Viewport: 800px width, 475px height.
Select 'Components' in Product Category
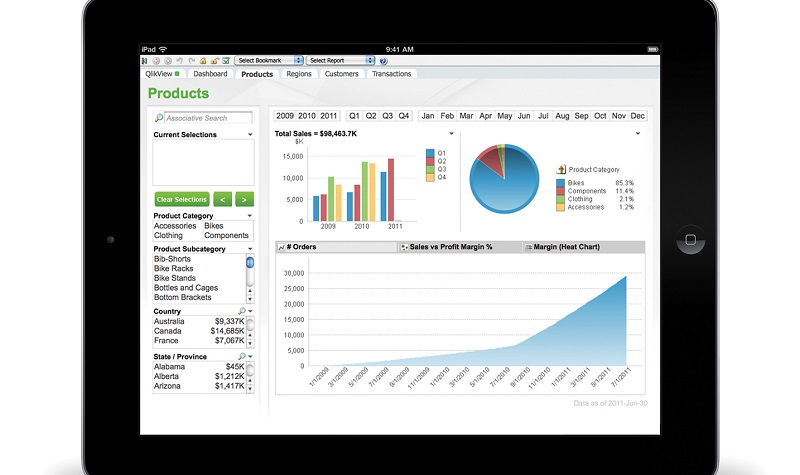tap(226, 236)
